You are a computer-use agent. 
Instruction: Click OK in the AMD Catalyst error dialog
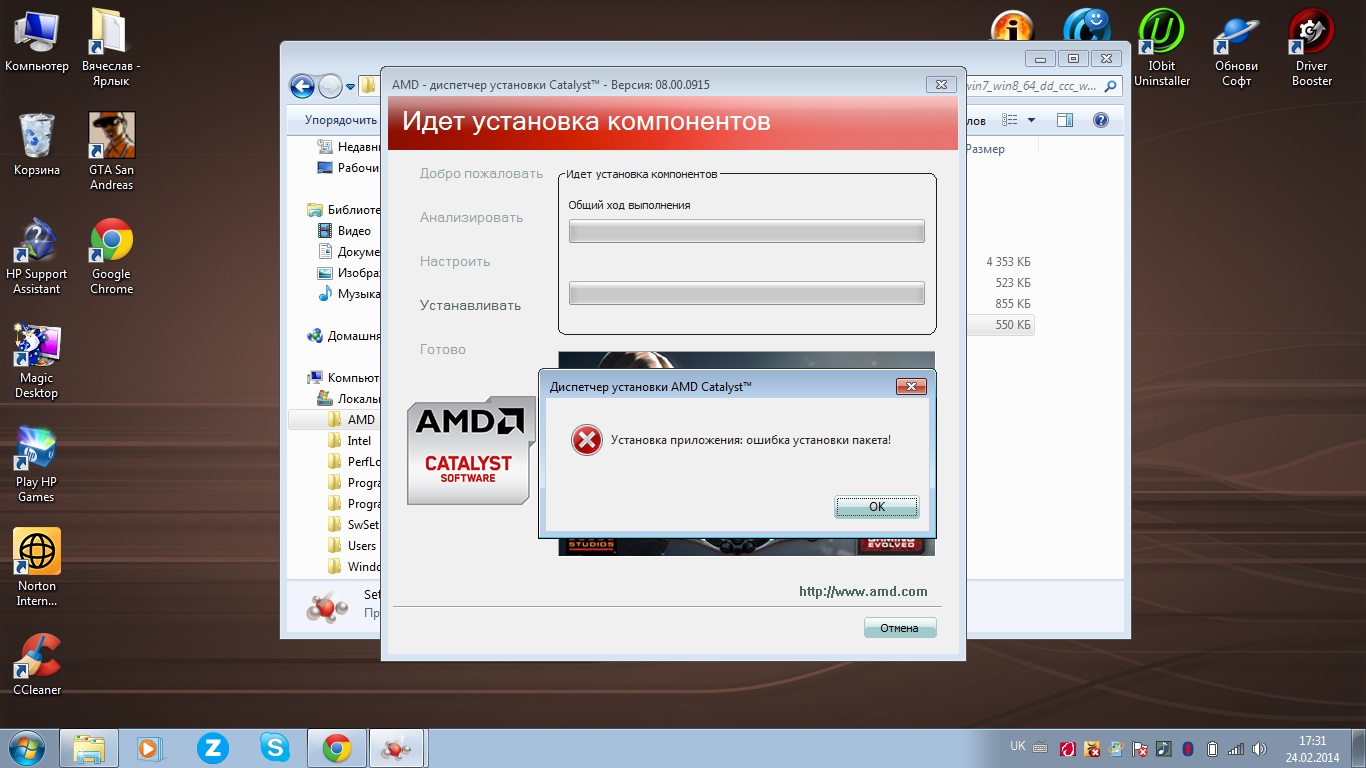point(876,507)
